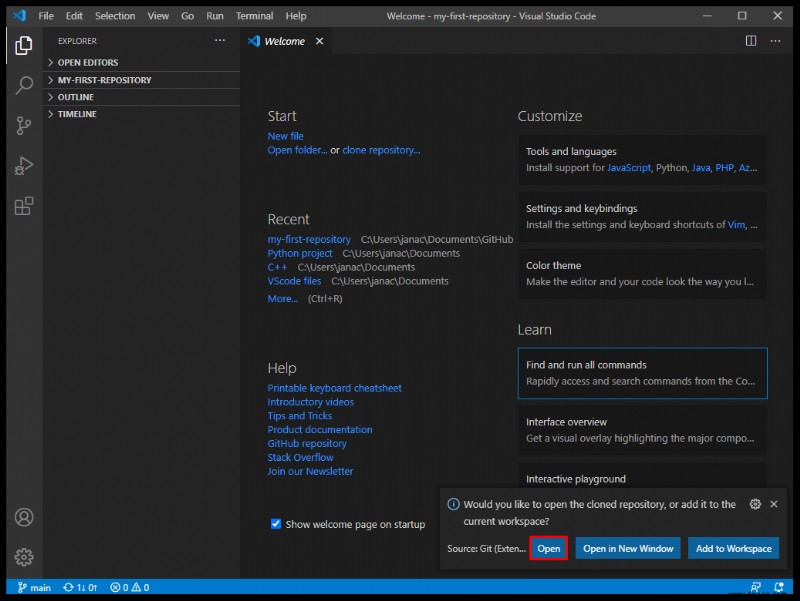The width and height of the screenshot is (800, 601).
Task: Expand the MY-FIRST-REPOSITORY folder section
Action: pyautogui.click(x=141, y=80)
